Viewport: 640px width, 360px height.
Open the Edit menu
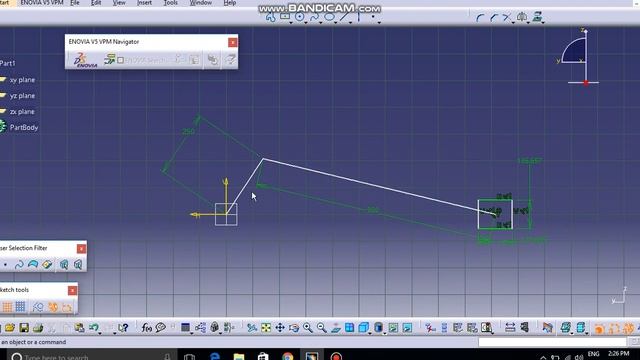96,3
